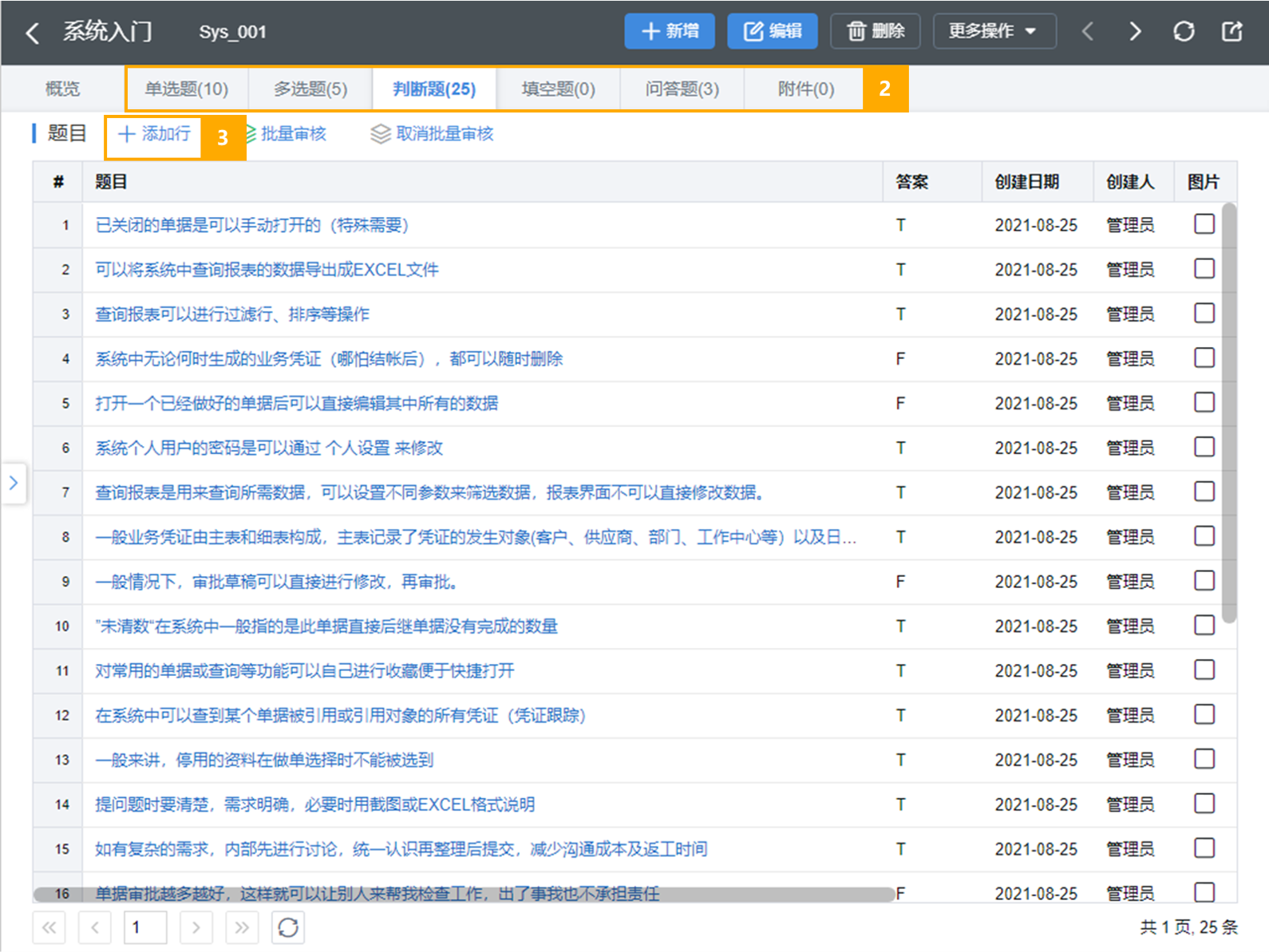1269x952 pixels.
Task: Check the 图片 box for row 2
Action: [x=1204, y=269]
